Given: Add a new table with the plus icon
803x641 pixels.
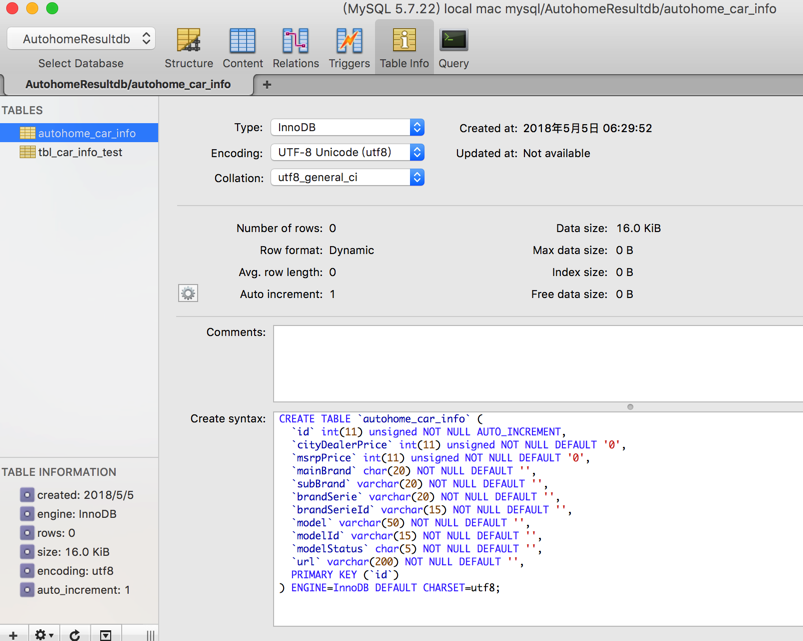Looking at the screenshot, I should [x=13, y=634].
